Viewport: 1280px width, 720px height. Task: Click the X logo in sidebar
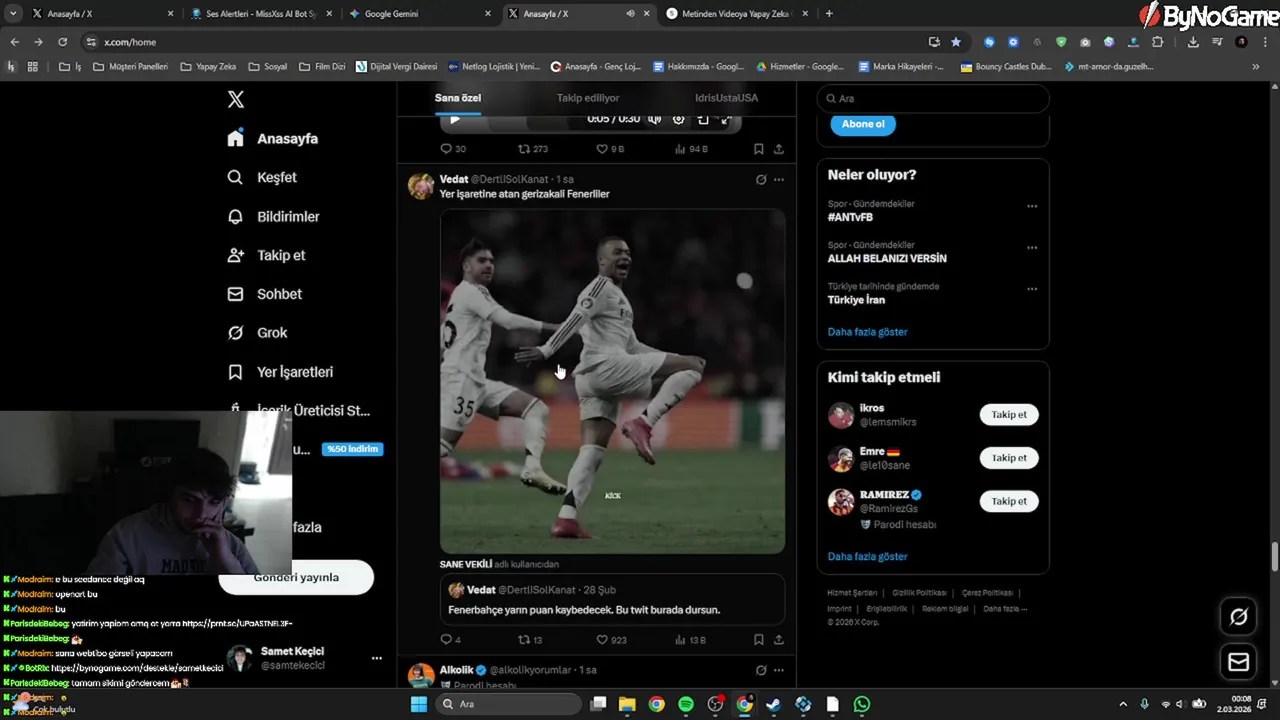click(235, 99)
